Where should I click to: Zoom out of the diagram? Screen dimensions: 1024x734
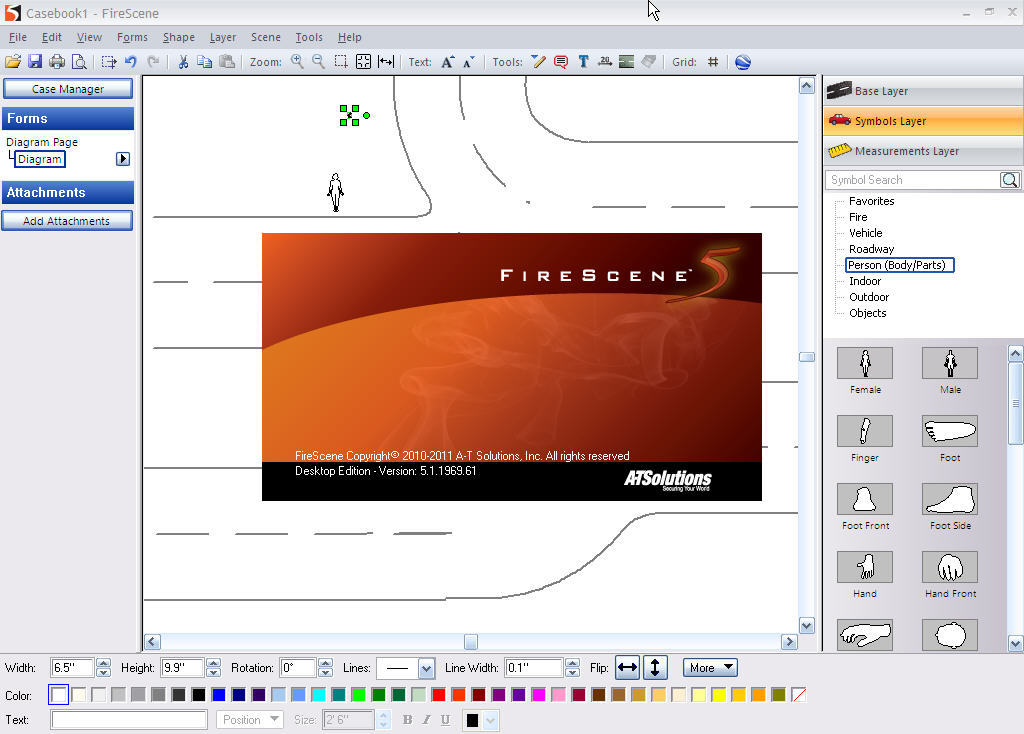[x=319, y=62]
